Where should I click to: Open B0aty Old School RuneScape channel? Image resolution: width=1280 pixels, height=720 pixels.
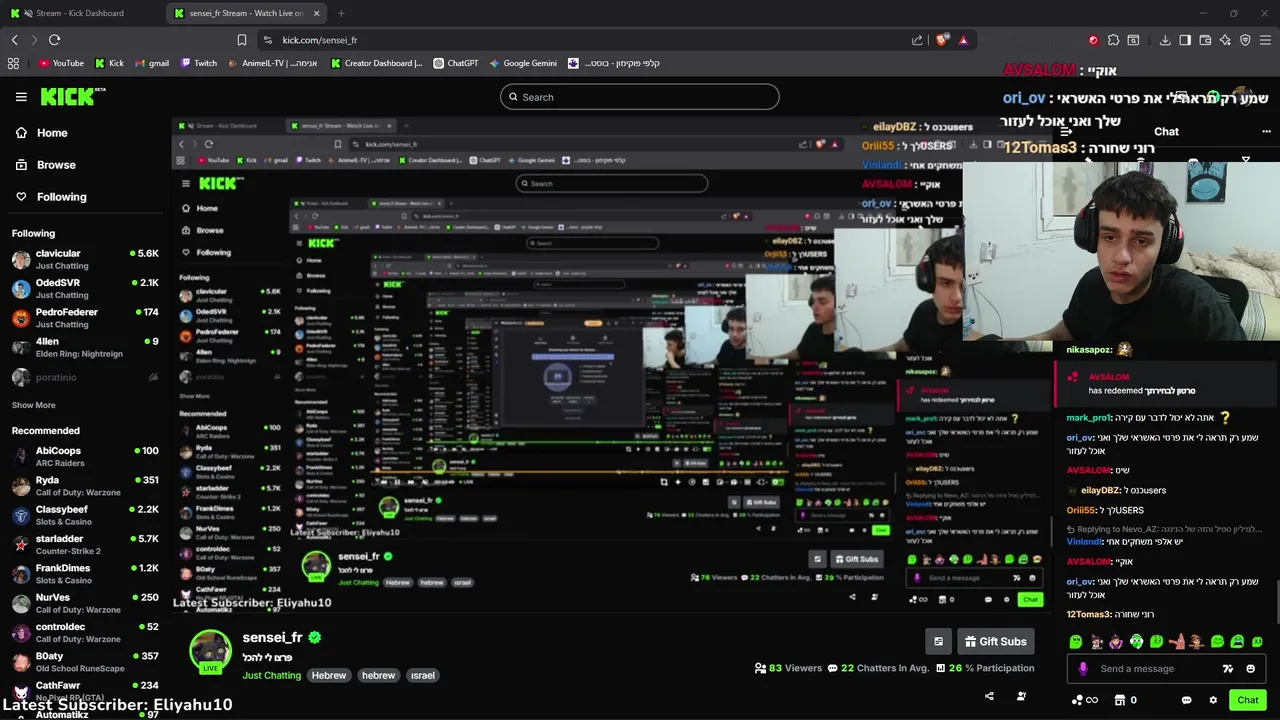click(x=85, y=662)
